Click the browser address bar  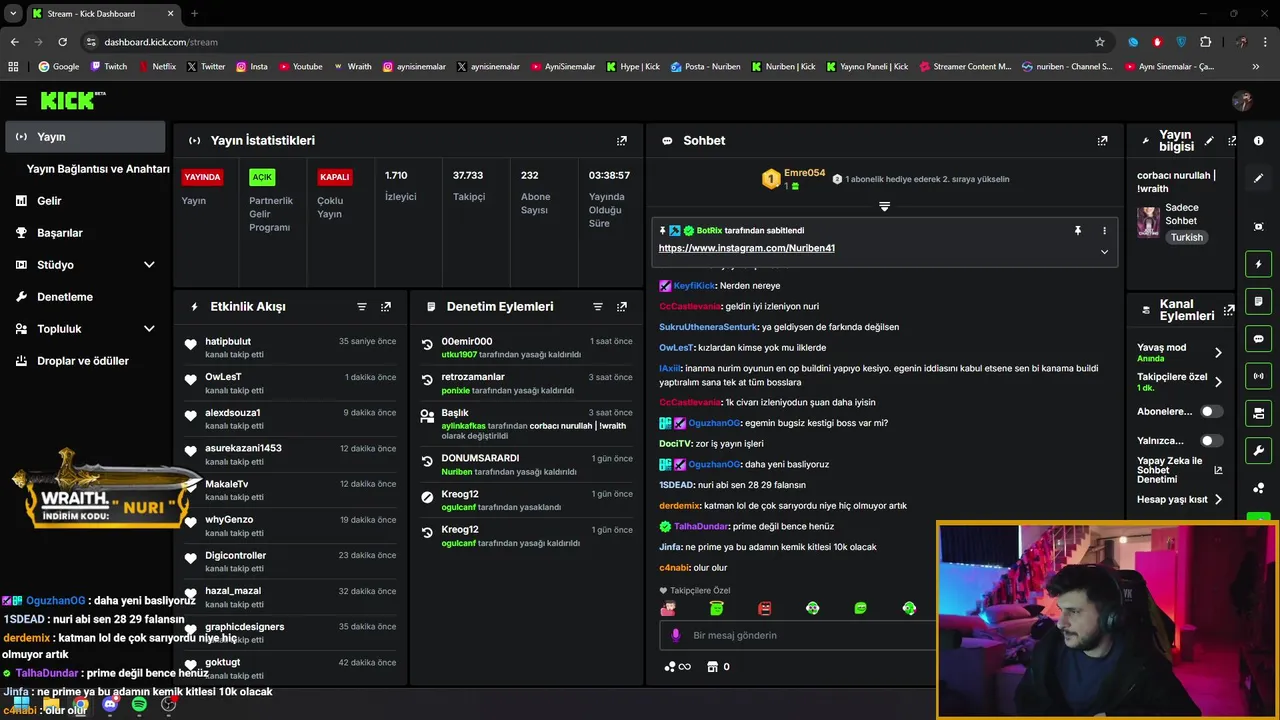590,42
